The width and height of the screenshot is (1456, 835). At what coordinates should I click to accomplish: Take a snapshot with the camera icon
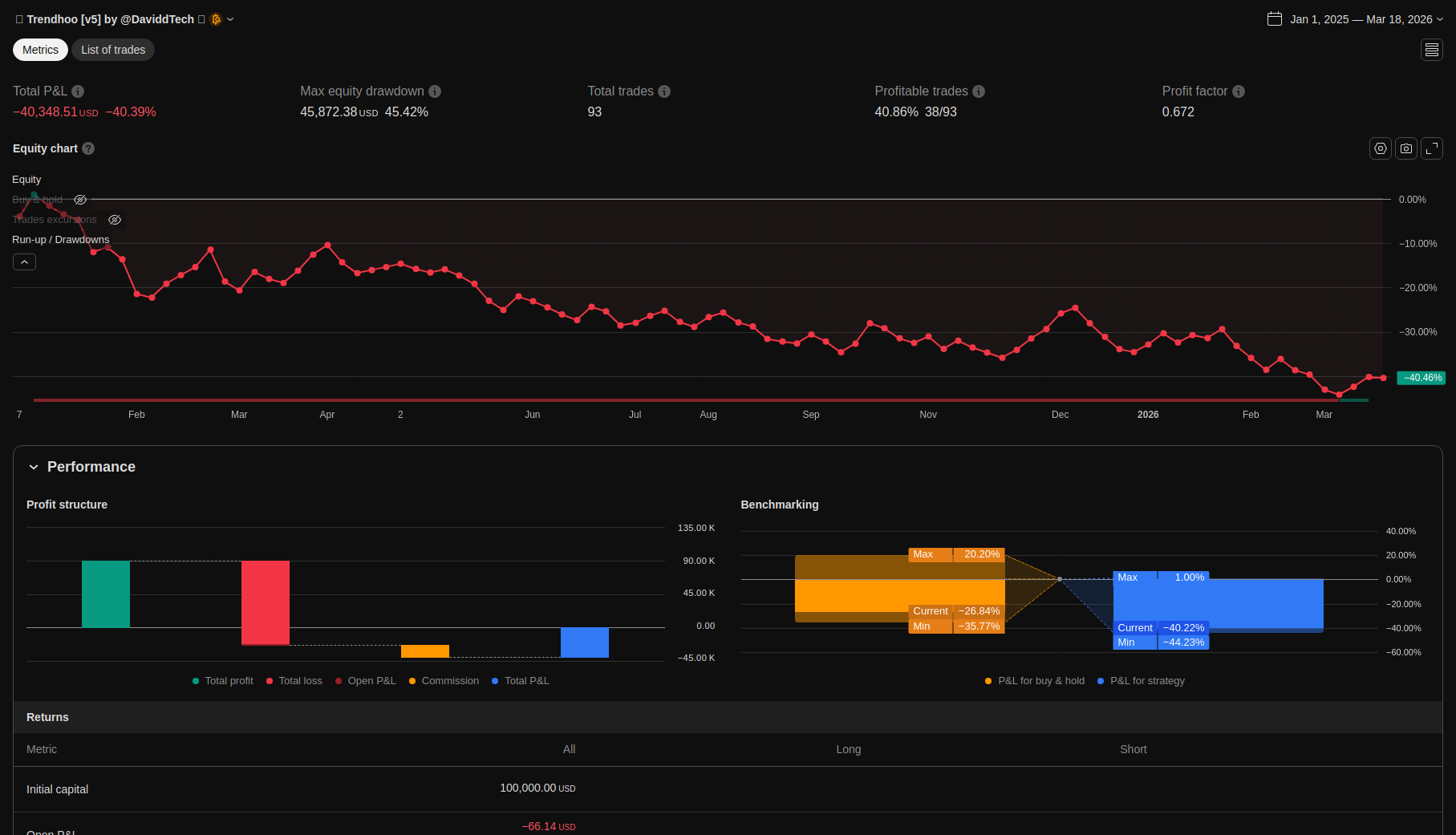tap(1405, 148)
